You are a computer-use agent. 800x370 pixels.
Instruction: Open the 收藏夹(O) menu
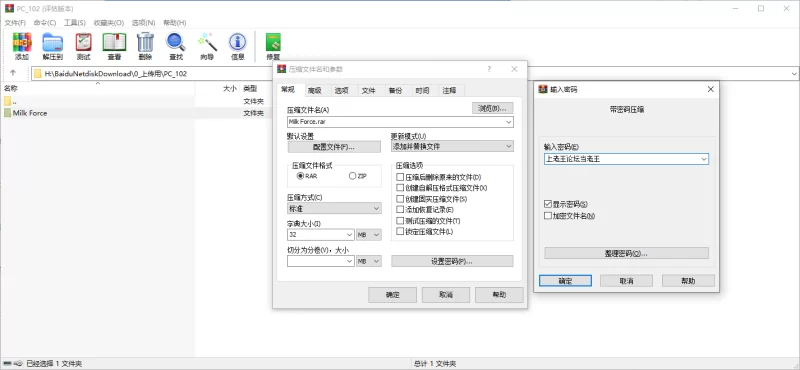[x=109, y=23]
